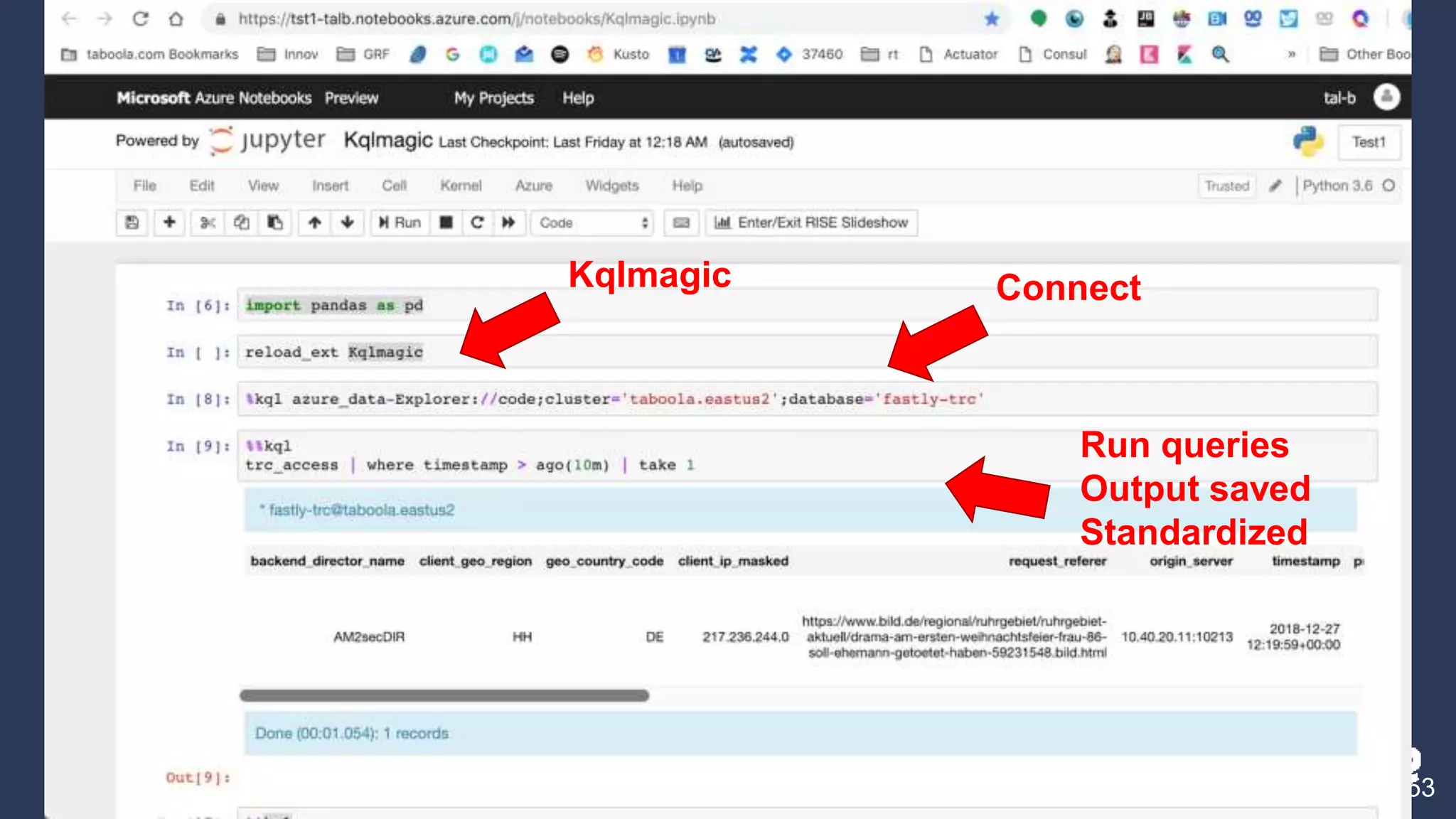
Task: Open the 37460 bookmark
Action: pyautogui.click(x=809, y=54)
